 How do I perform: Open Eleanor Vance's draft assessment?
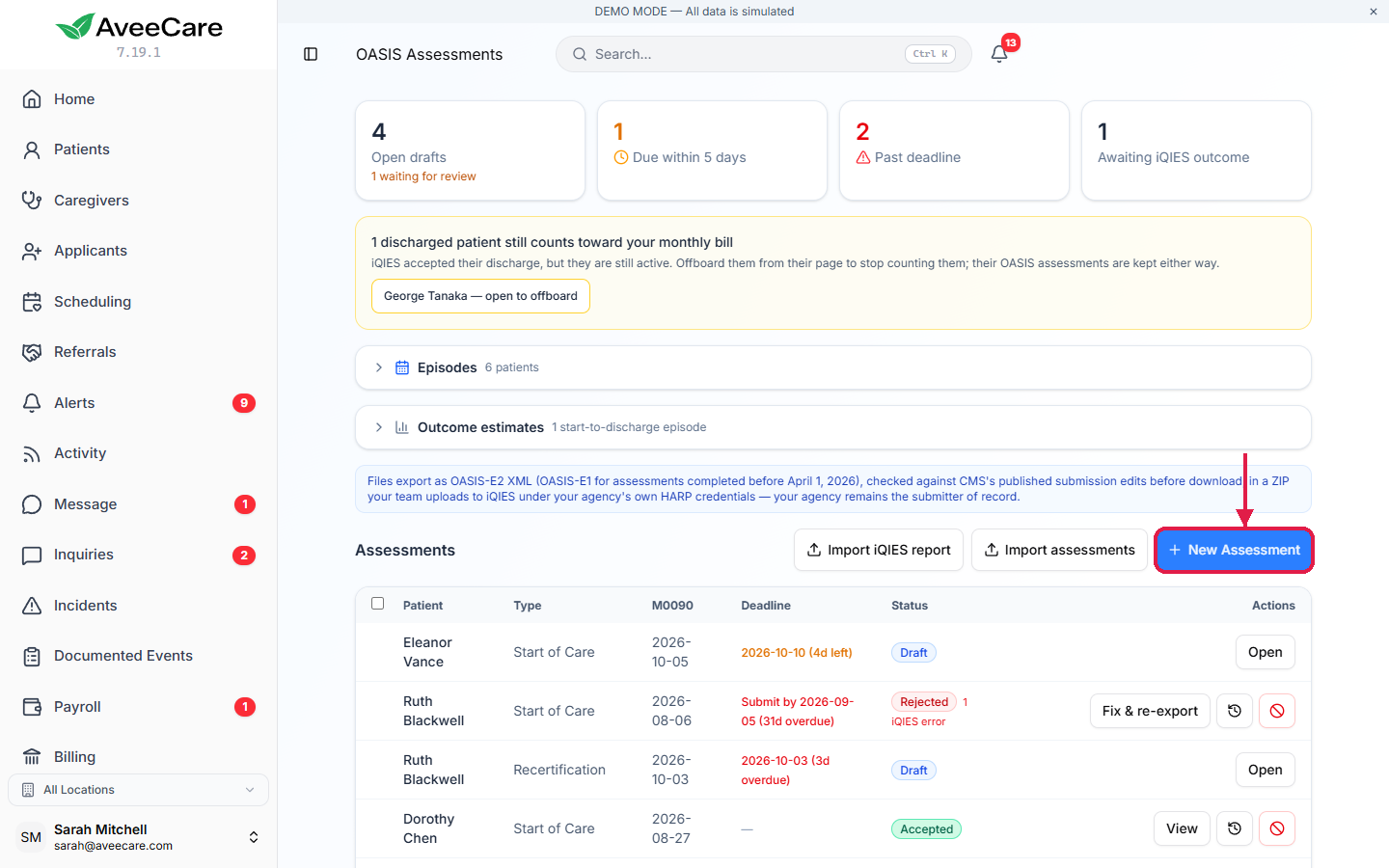(1265, 652)
